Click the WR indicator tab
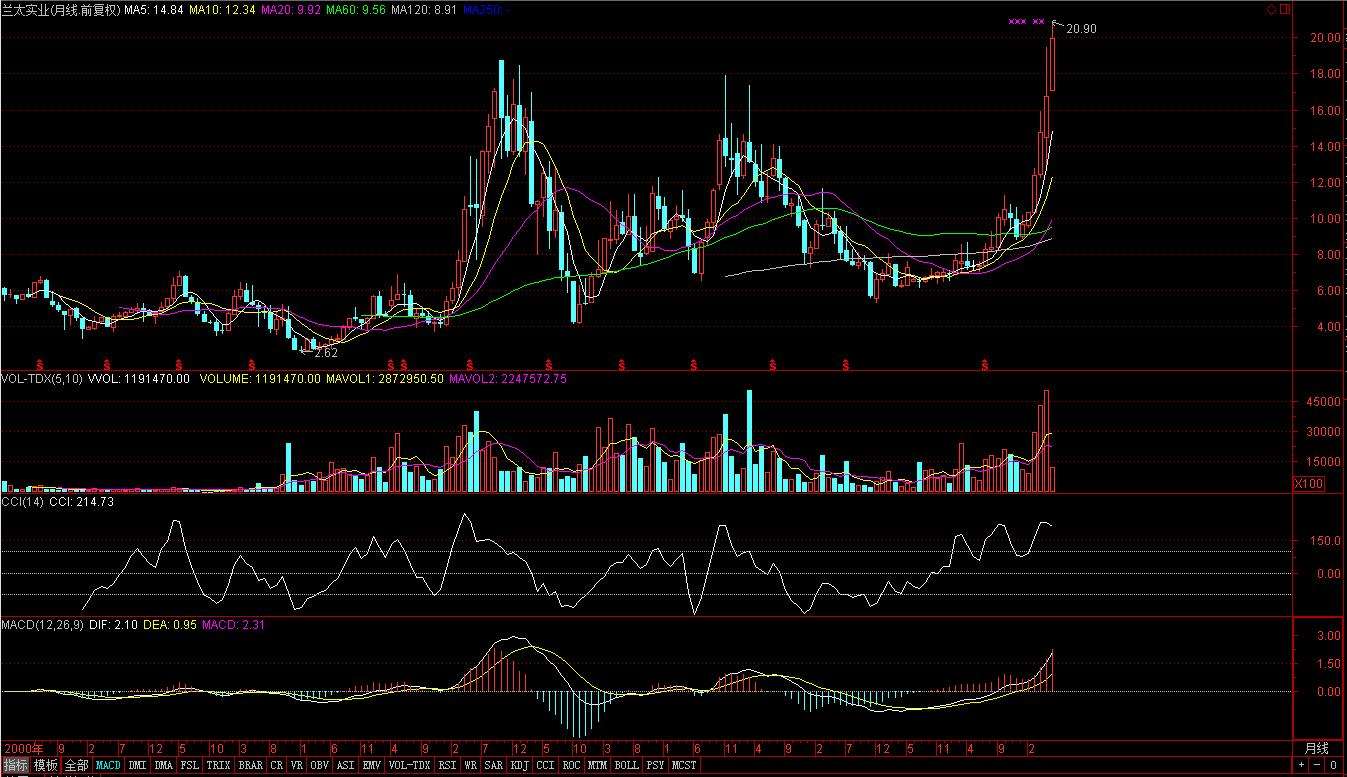 coord(470,765)
